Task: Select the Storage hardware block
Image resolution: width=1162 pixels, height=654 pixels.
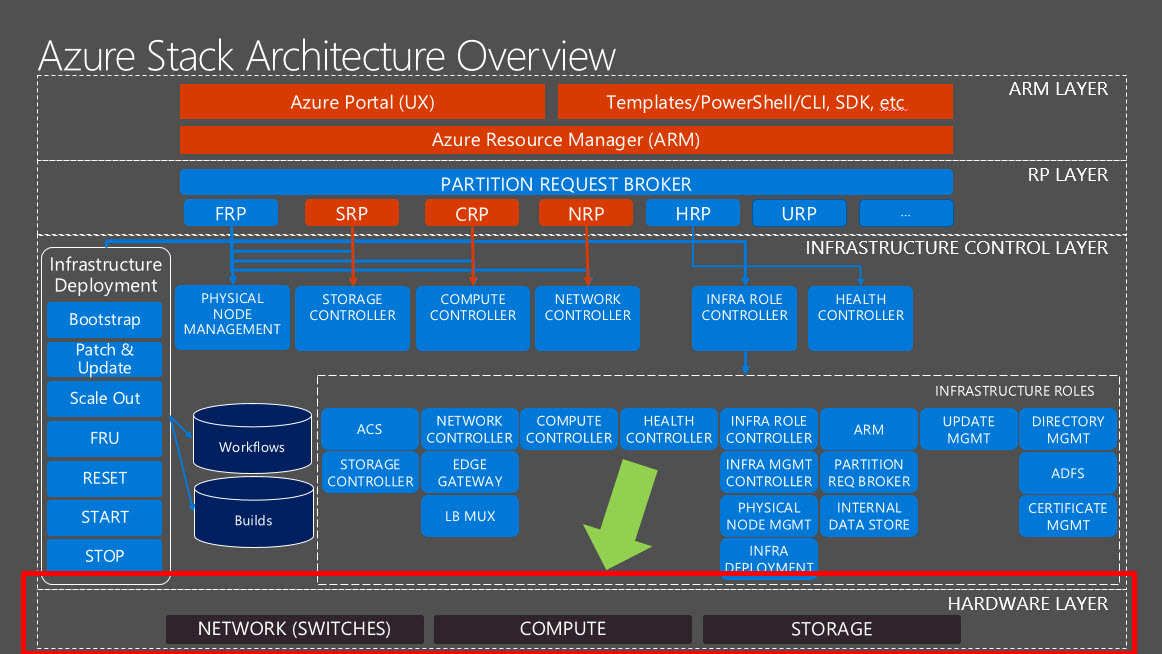Action: [x=831, y=629]
